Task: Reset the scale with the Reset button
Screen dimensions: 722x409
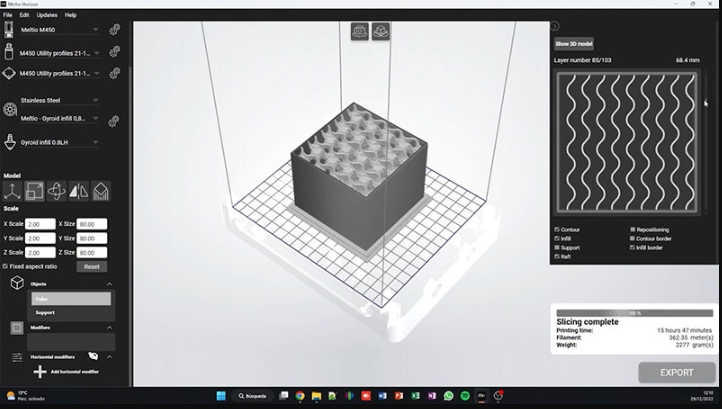Action: point(92,267)
